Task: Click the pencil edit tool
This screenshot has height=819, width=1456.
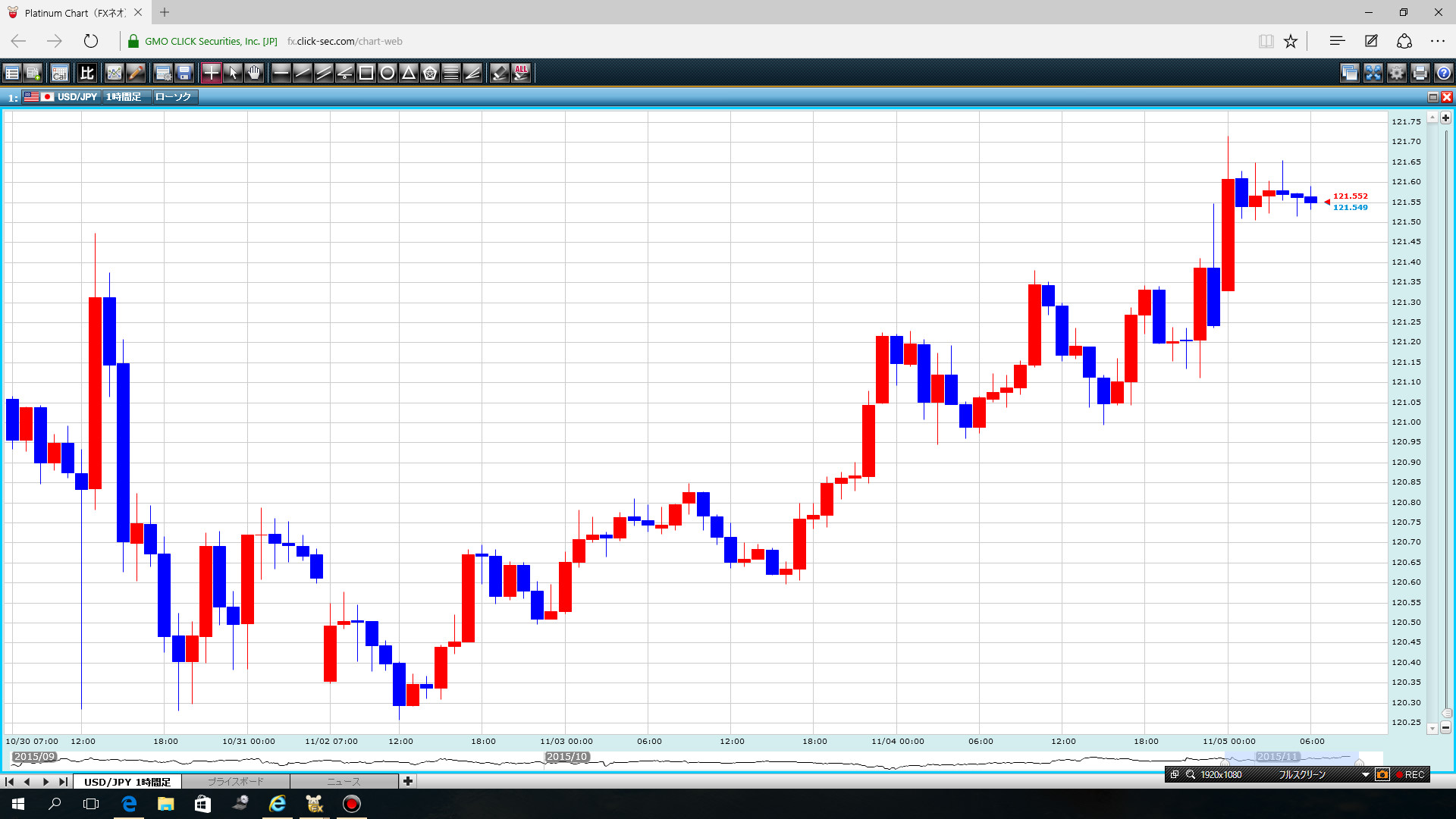Action: click(136, 73)
